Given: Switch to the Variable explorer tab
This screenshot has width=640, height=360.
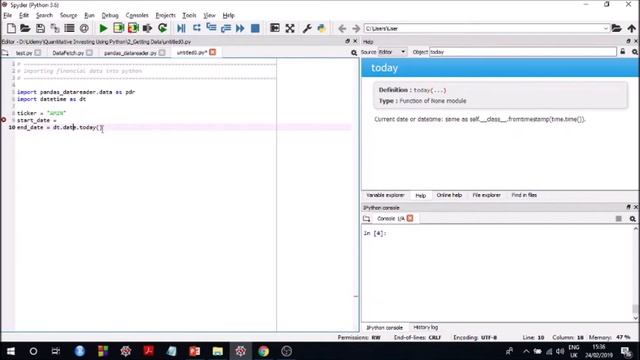Looking at the screenshot, I should (385, 195).
